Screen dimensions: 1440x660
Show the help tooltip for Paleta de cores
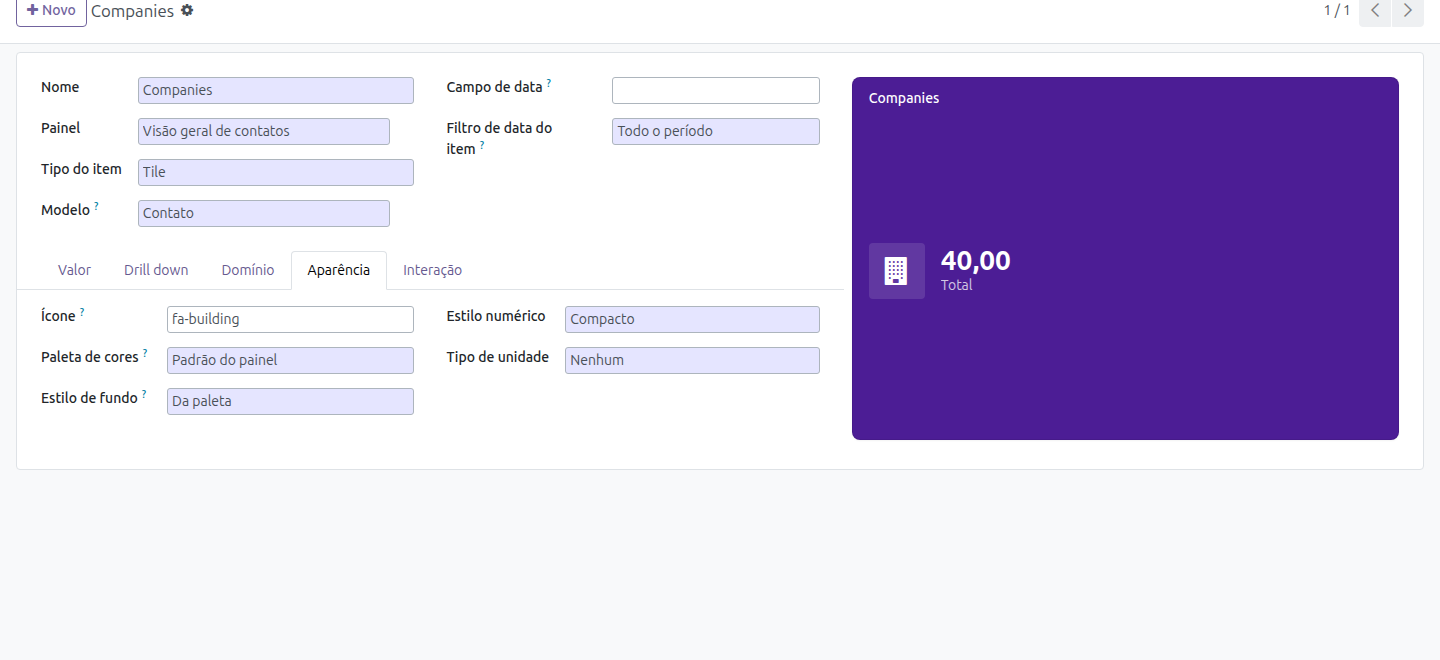click(x=145, y=353)
